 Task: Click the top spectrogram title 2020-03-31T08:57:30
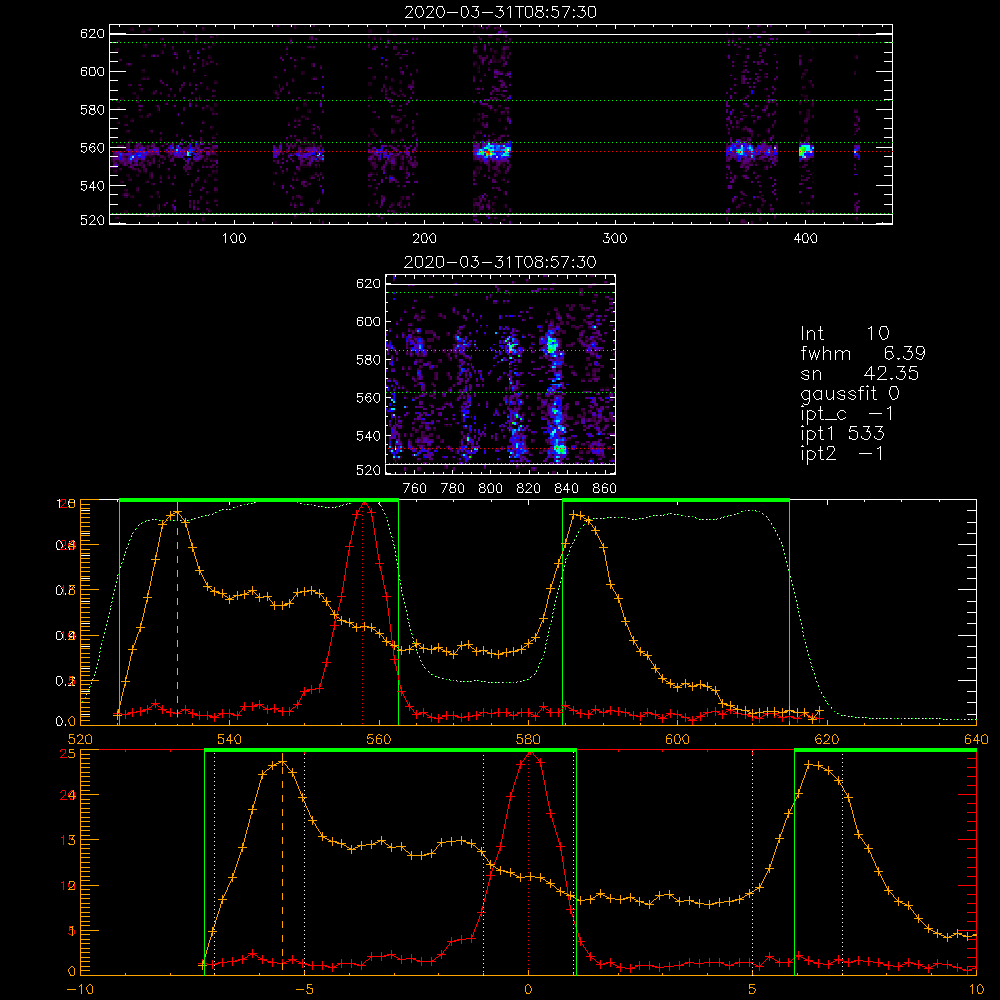(x=501, y=12)
